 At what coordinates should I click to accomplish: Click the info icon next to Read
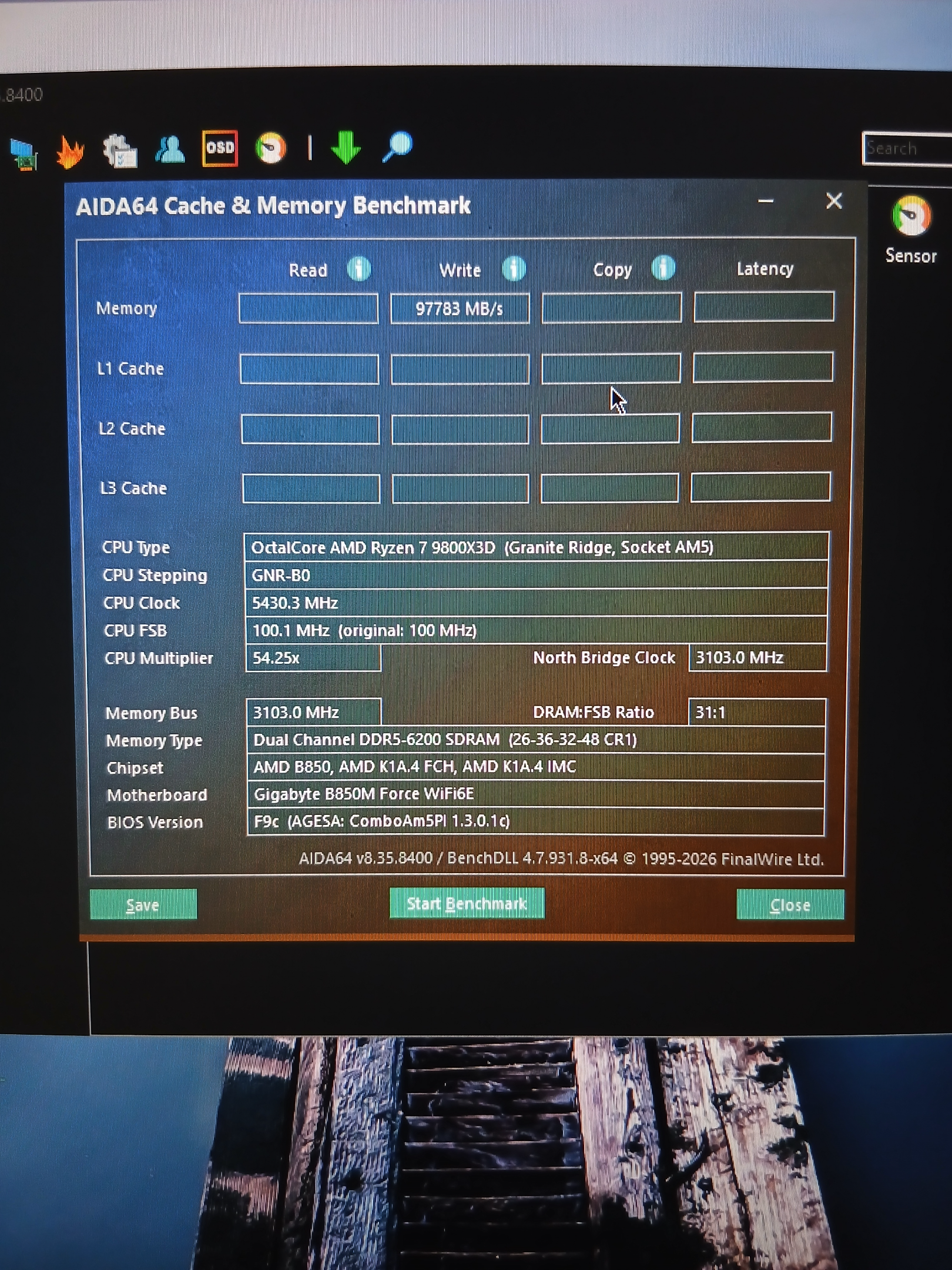point(358,269)
